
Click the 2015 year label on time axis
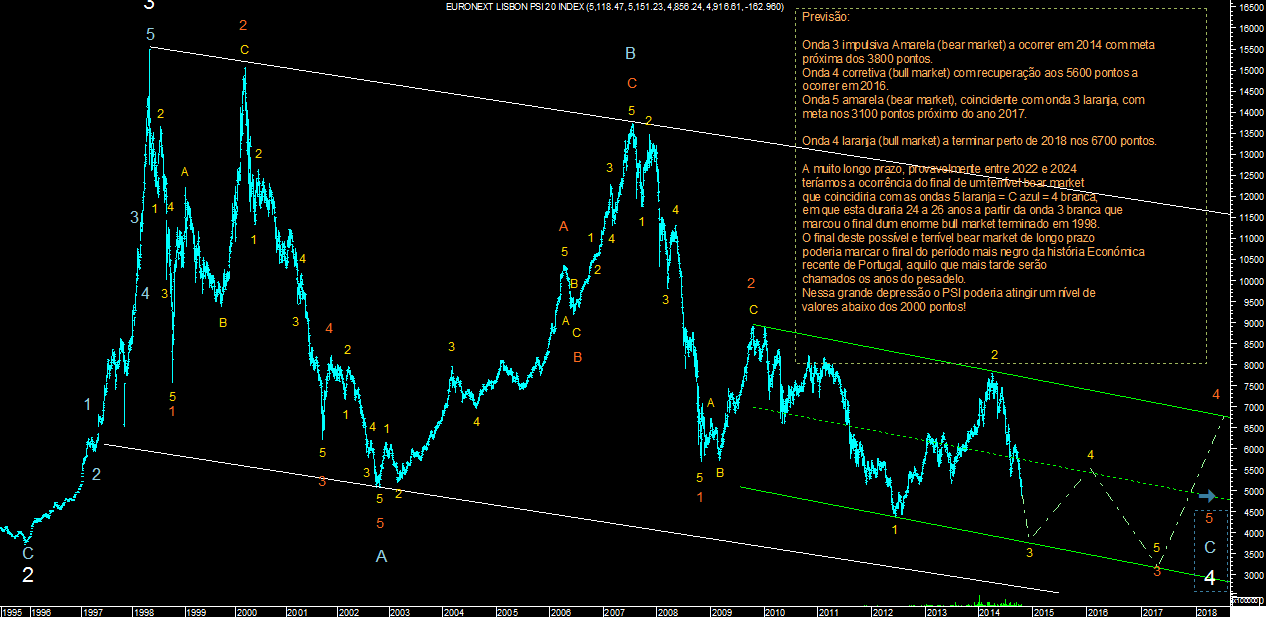point(1044,610)
